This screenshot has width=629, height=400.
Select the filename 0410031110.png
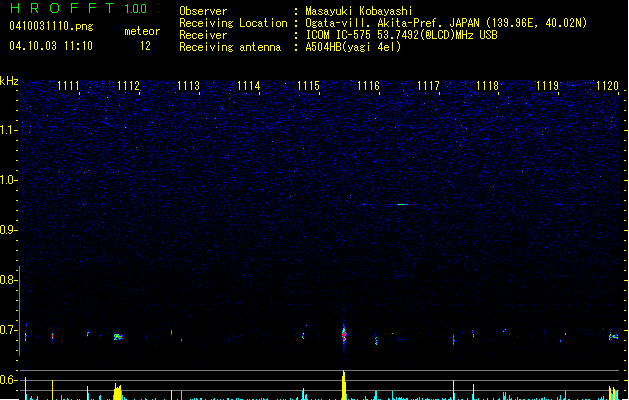click(51, 26)
